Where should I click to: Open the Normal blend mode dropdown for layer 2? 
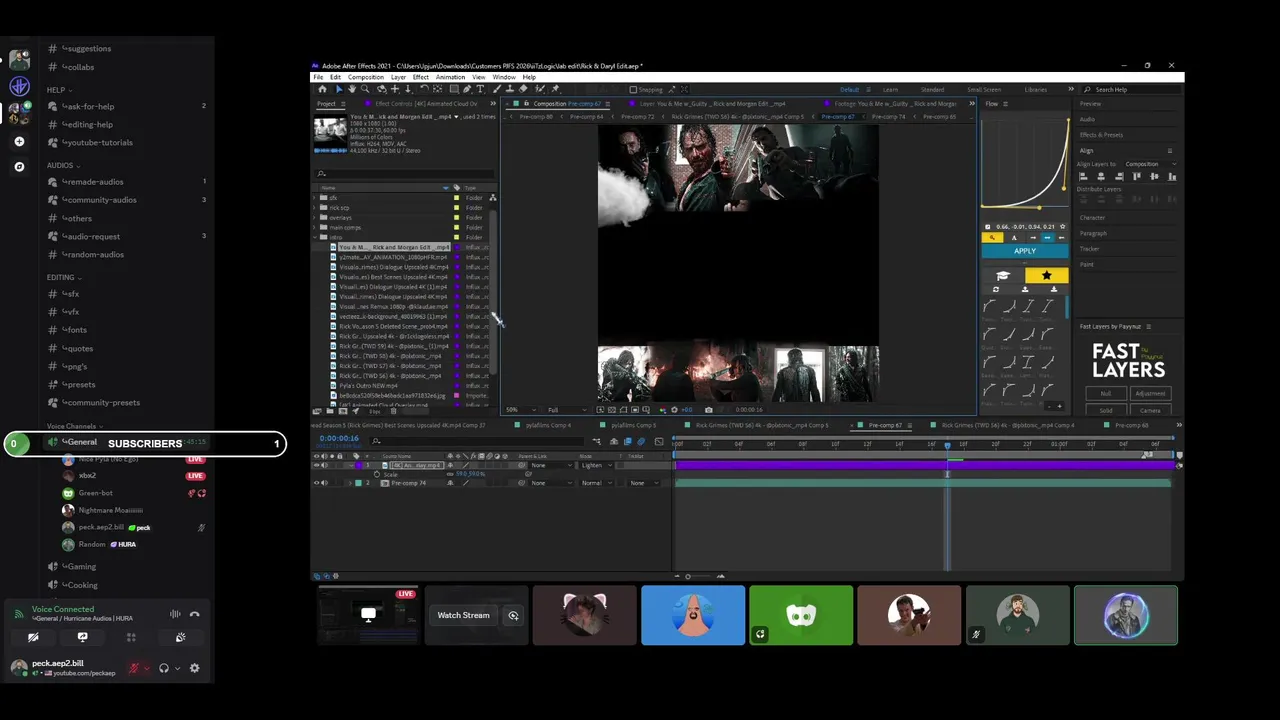pos(597,483)
